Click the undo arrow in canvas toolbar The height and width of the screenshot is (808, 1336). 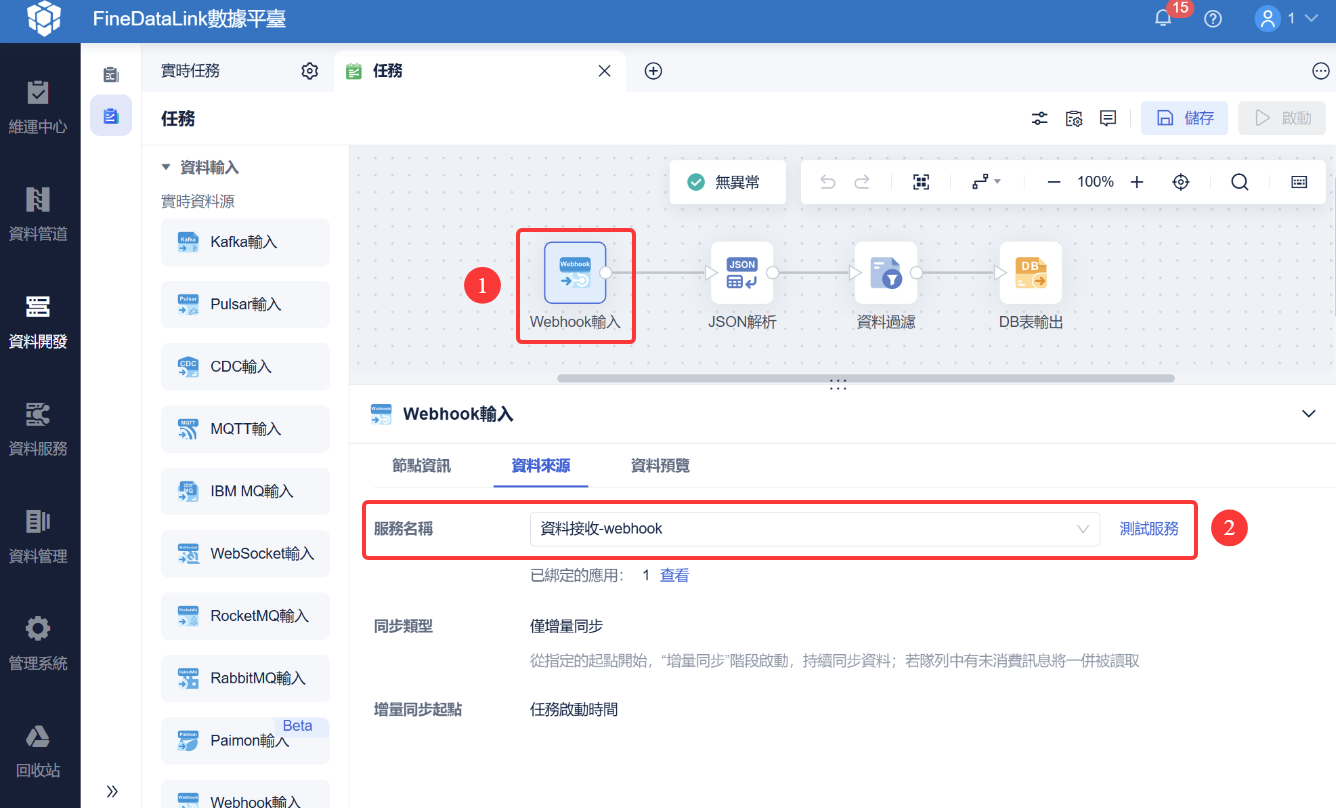[x=827, y=182]
